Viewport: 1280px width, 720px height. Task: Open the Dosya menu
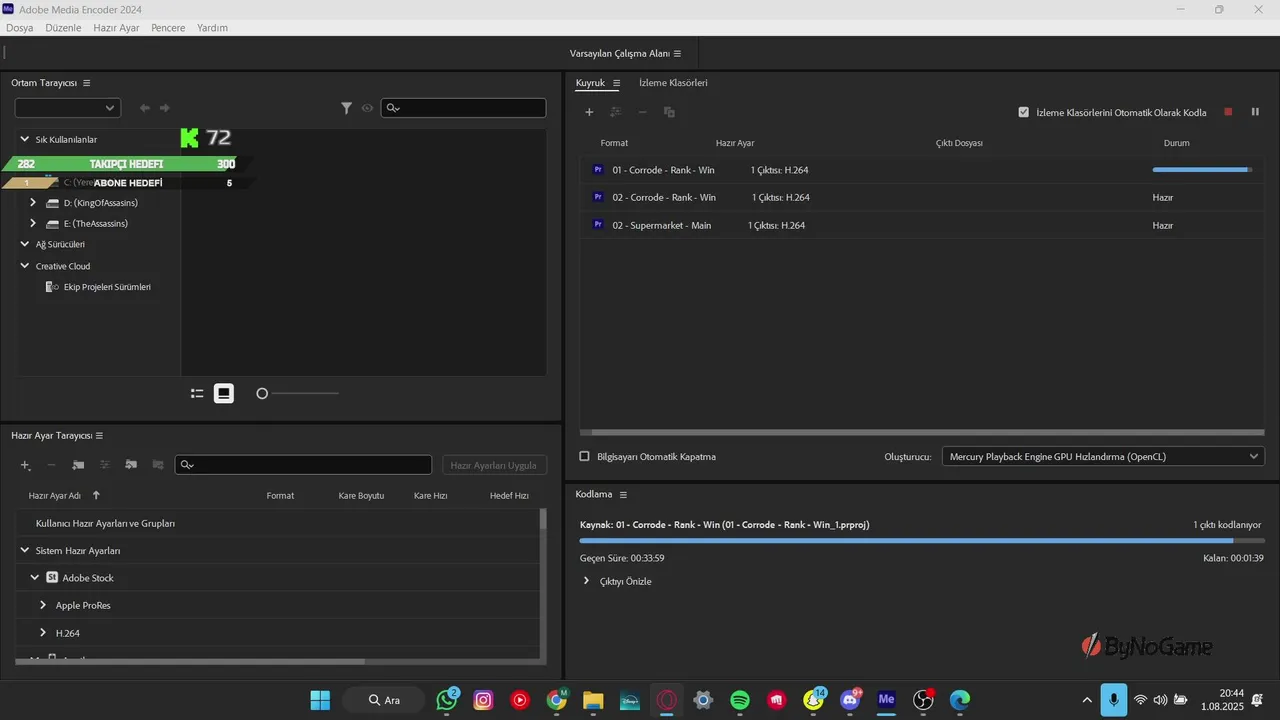[20, 28]
